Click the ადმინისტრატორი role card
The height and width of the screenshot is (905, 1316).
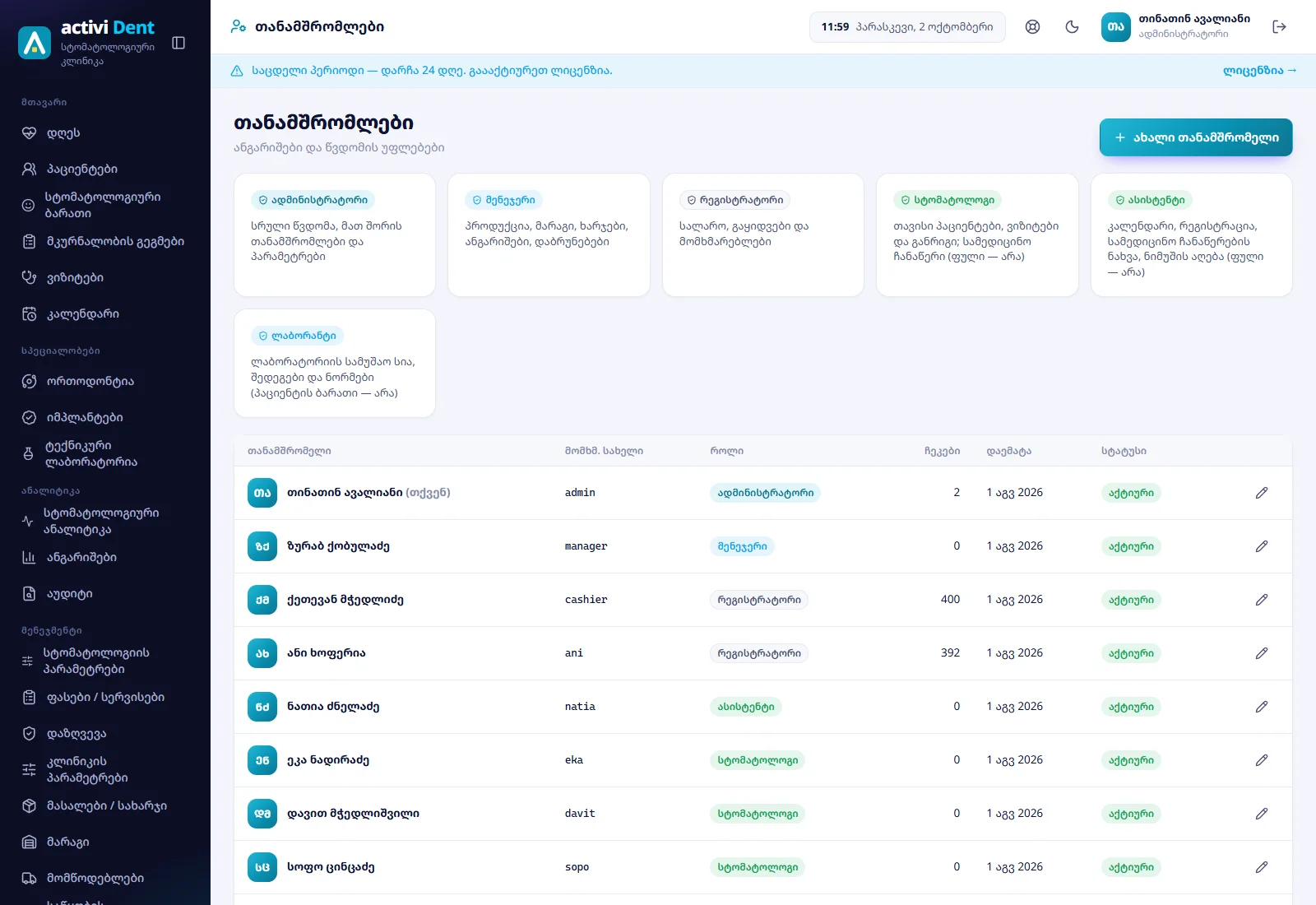(335, 234)
